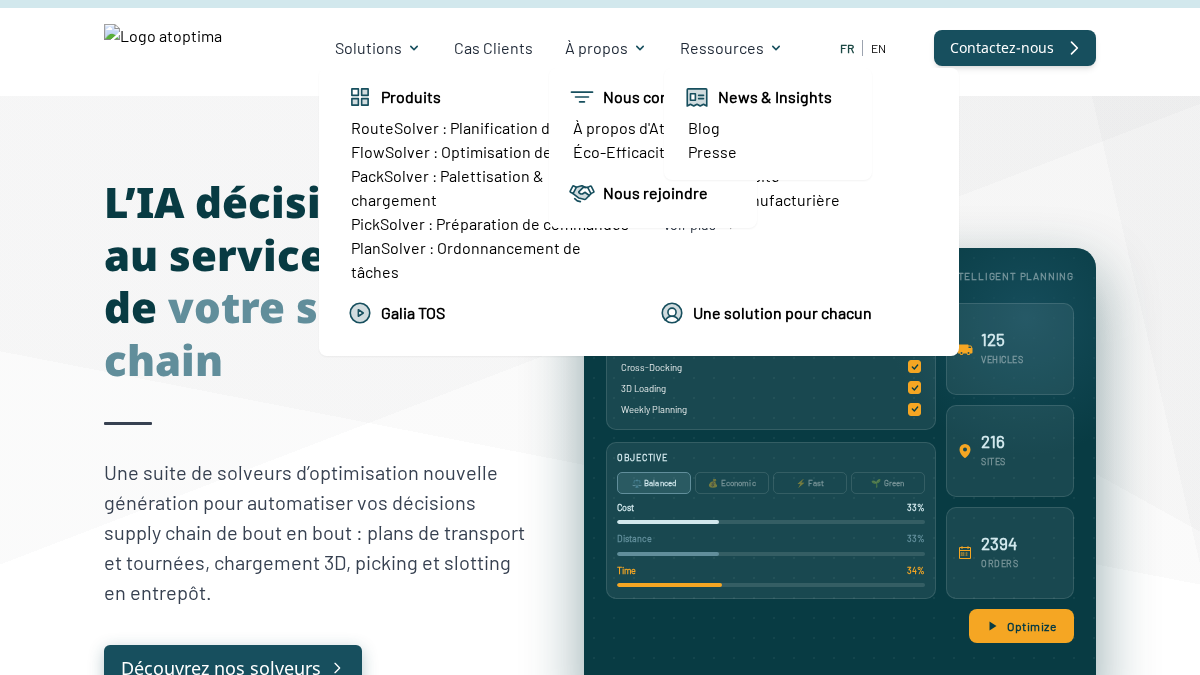Open PlanSolver ordonnancement de tâches entry
The image size is (1200, 675).
pos(466,260)
